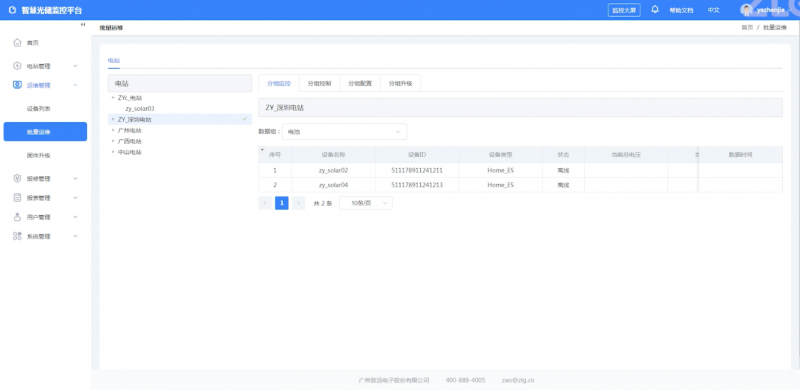Select zy_solar03 in the station tree

click(x=140, y=109)
